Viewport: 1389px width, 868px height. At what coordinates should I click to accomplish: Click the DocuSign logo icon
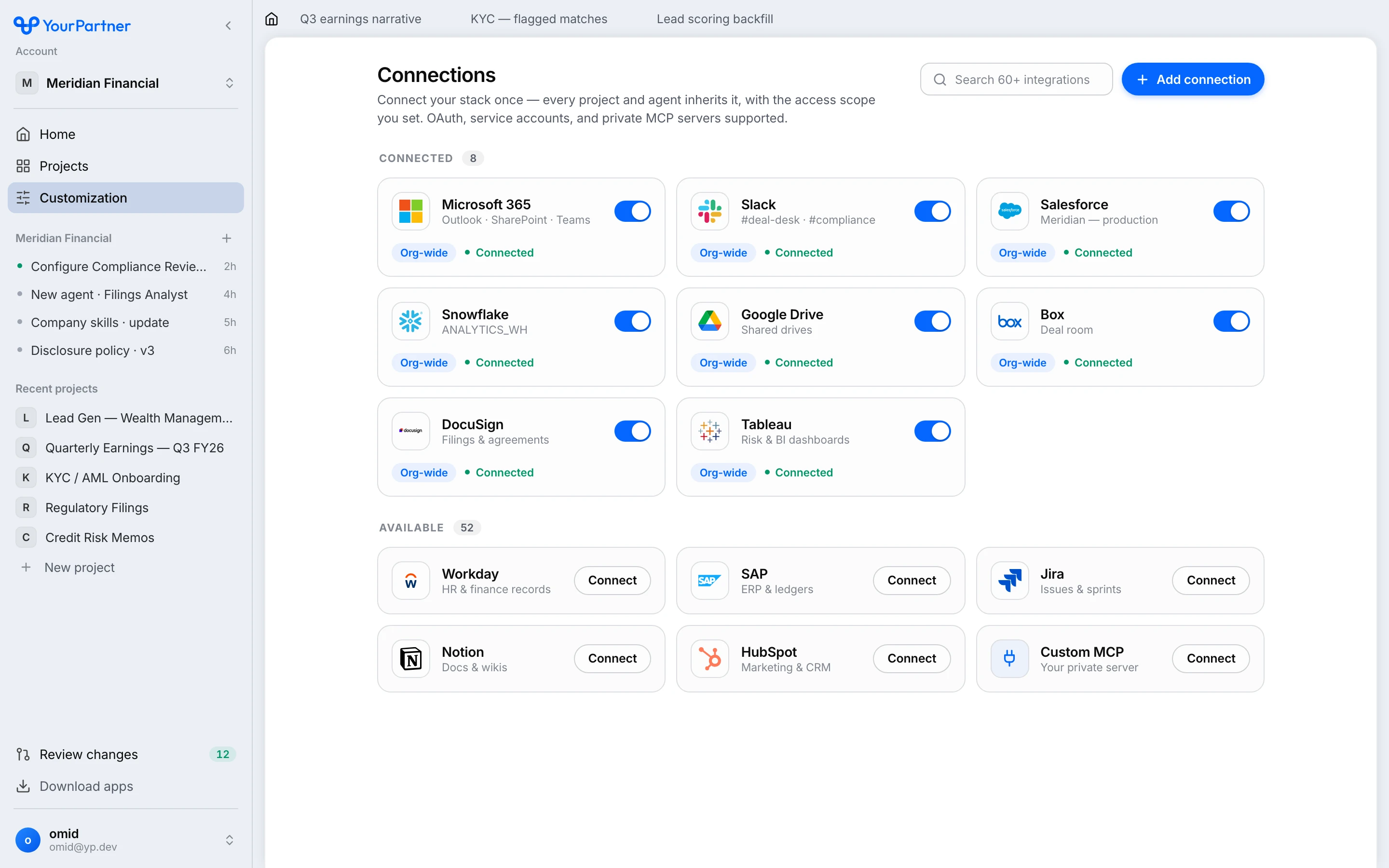pyautogui.click(x=410, y=431)
